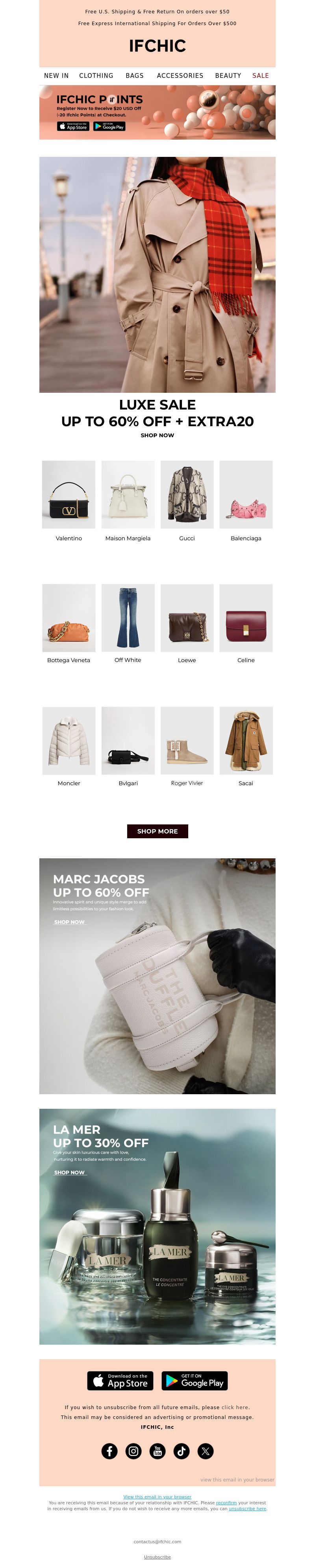Open the X (Twitter) social icon
This screenshot has width=315, height=1568.
(x=205, y=1450)
